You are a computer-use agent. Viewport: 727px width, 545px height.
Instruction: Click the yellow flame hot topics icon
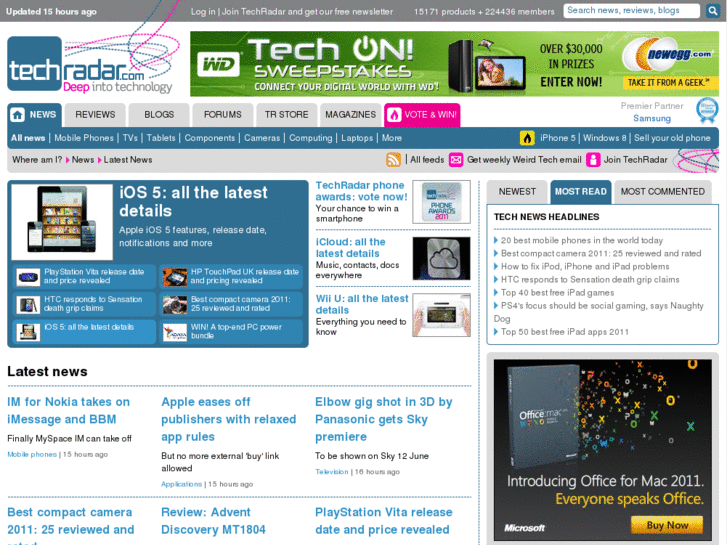[x=527, y=138]
